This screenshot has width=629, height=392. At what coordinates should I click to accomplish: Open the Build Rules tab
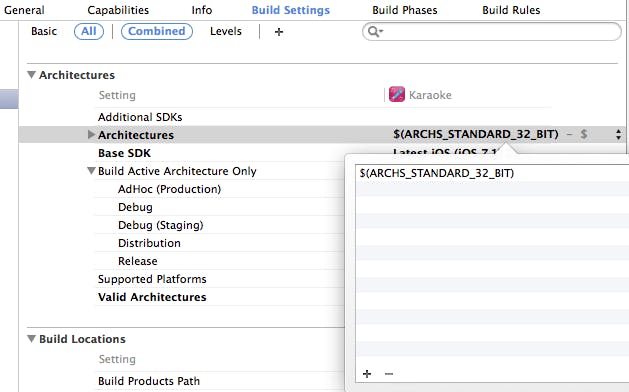511,10
